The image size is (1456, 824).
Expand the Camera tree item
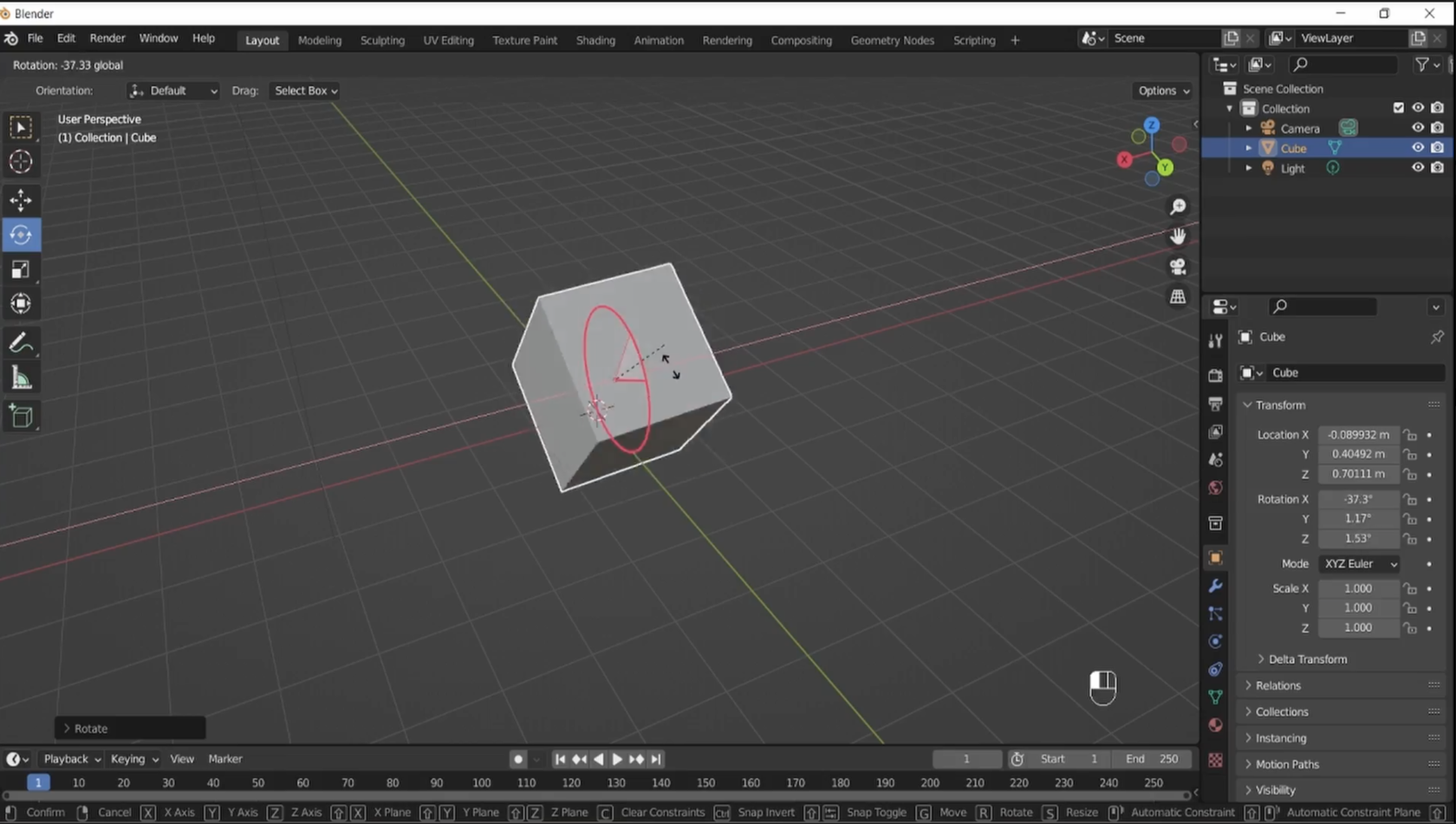coord(1249,128)
